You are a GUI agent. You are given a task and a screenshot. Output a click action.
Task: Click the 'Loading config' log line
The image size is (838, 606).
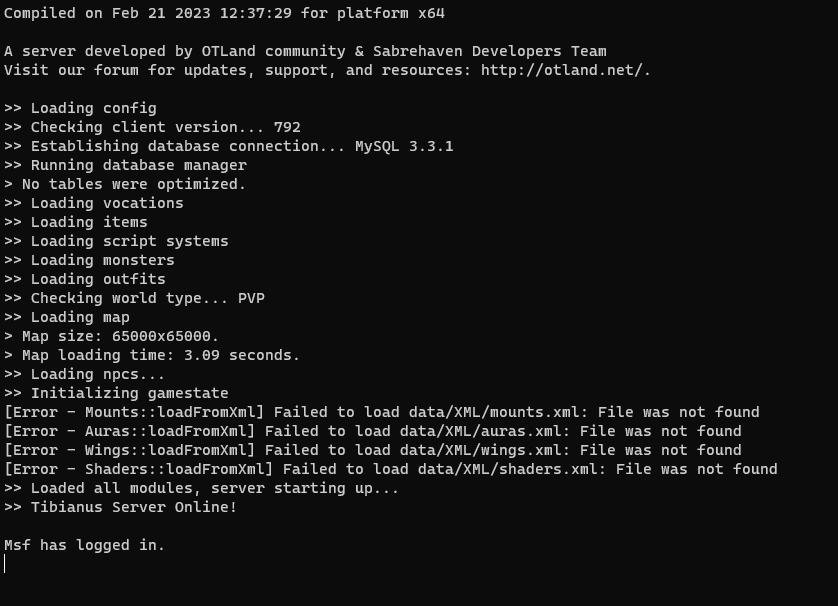(80, 108)
